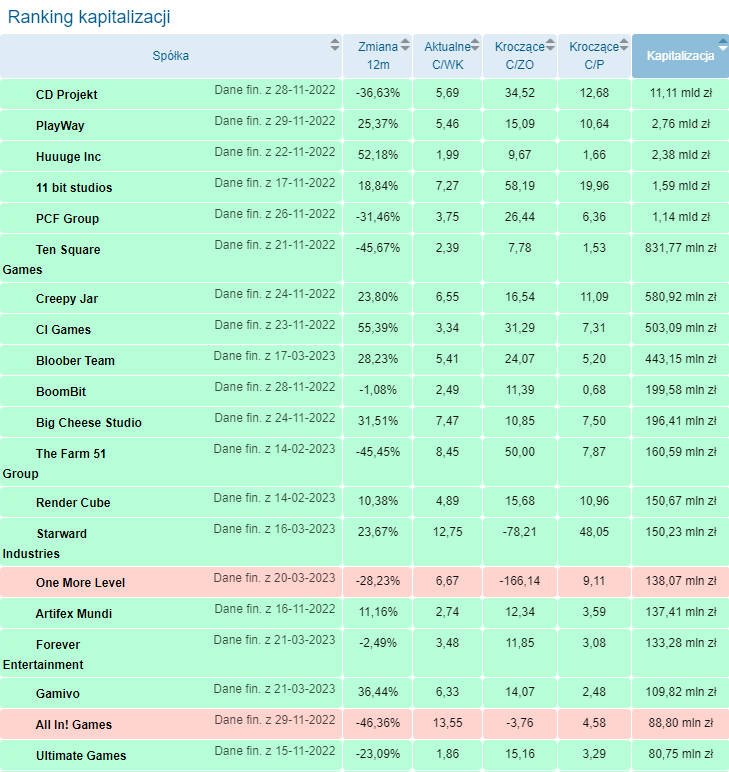This screenshot has height=772, width=729.
Task: Select CD Projekt capitalization 11,11 mld zł
Action: pos(681,93)
